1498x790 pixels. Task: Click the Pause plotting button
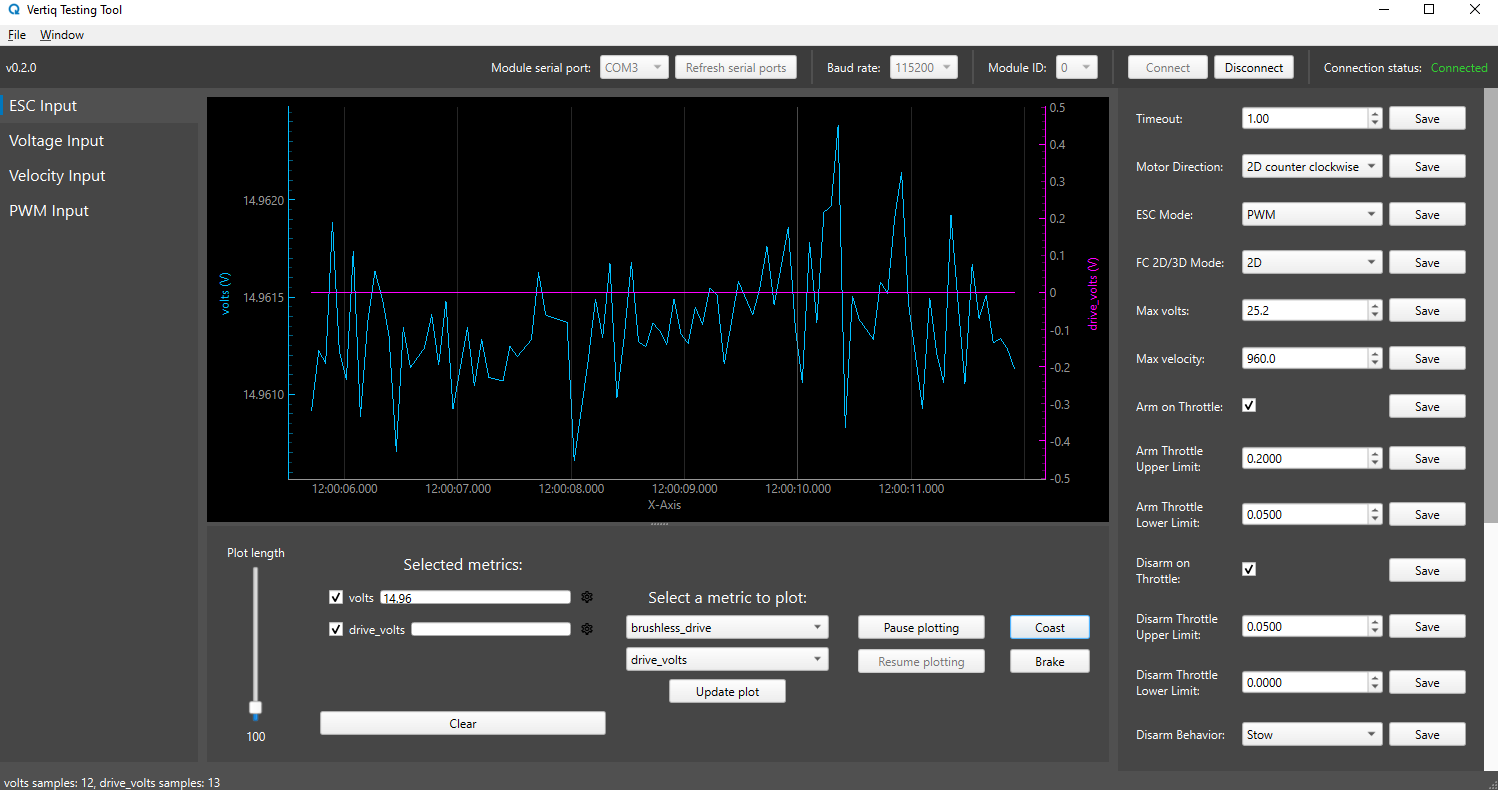(x=921, y=628)
